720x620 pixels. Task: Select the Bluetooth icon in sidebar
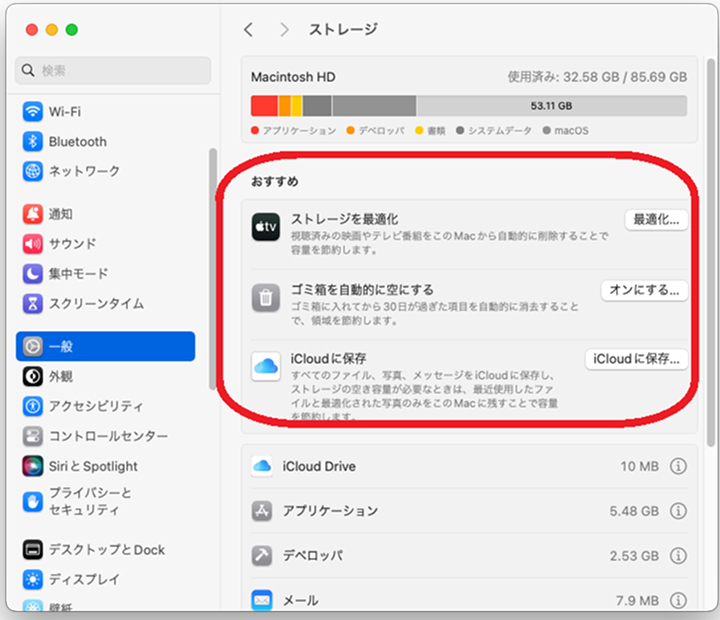click(x=33, y=141)
